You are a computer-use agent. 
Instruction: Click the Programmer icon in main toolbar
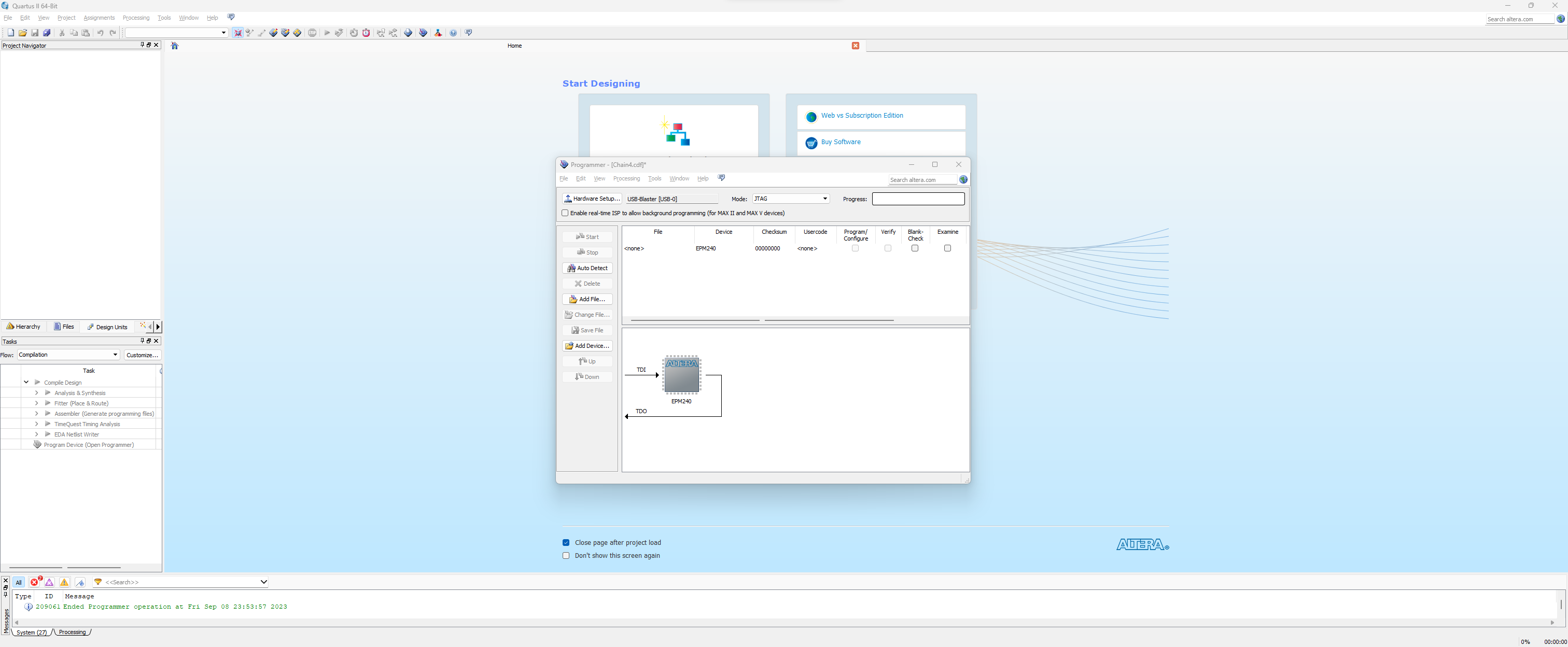423,33
